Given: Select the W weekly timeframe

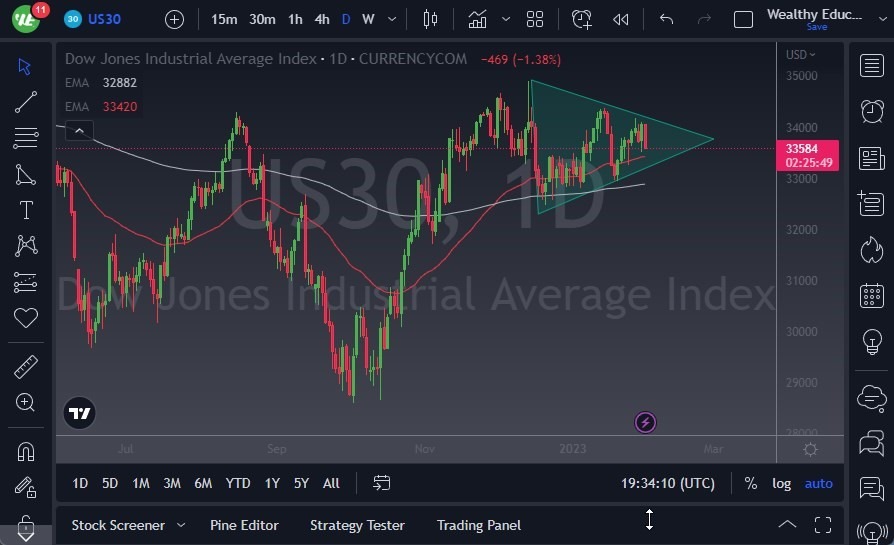Looking at the screenshot, I should point(368,19).
